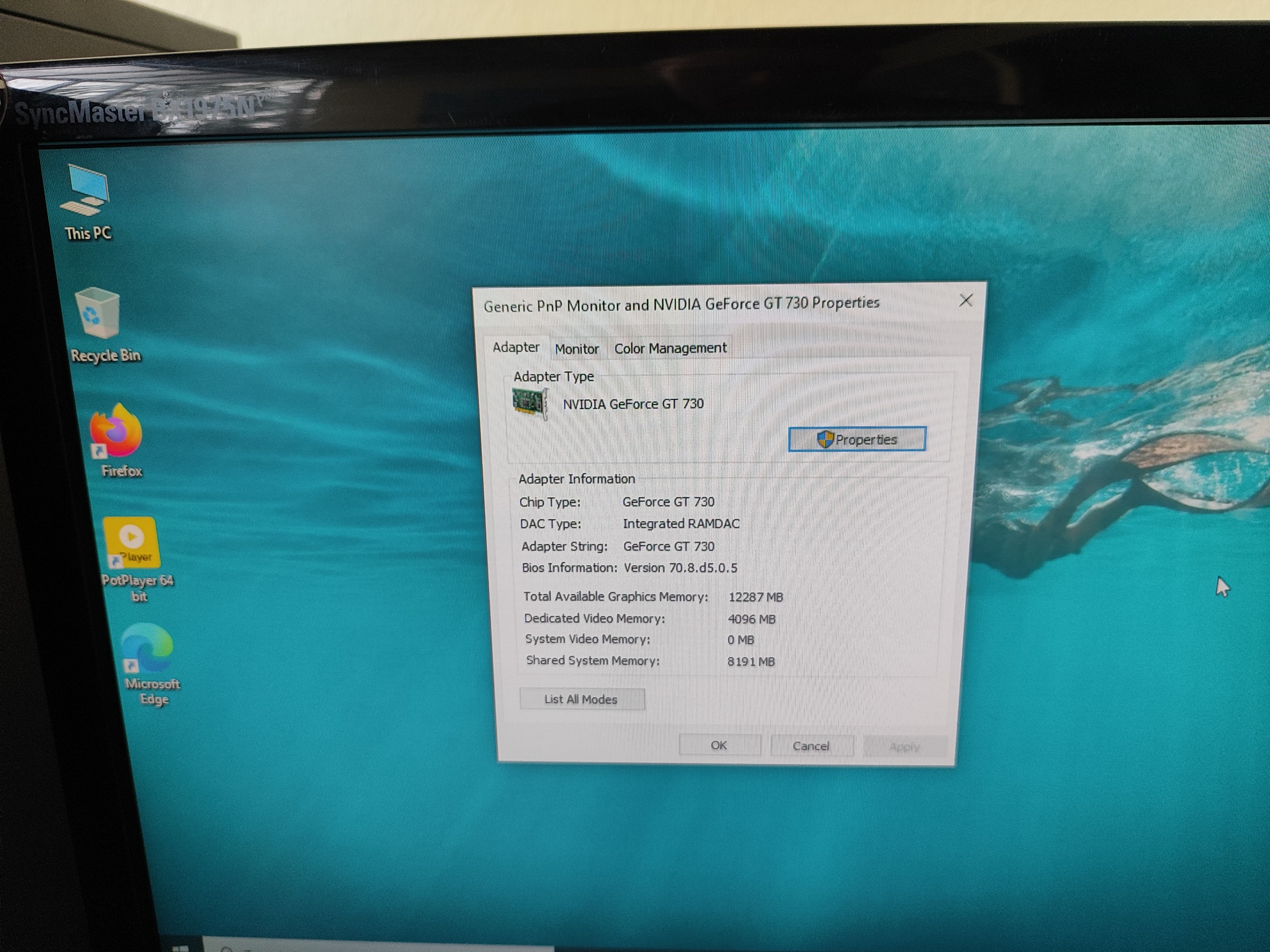1270x952 pixels.
Task: Click the taskbar search box
Action: point(344,949)
